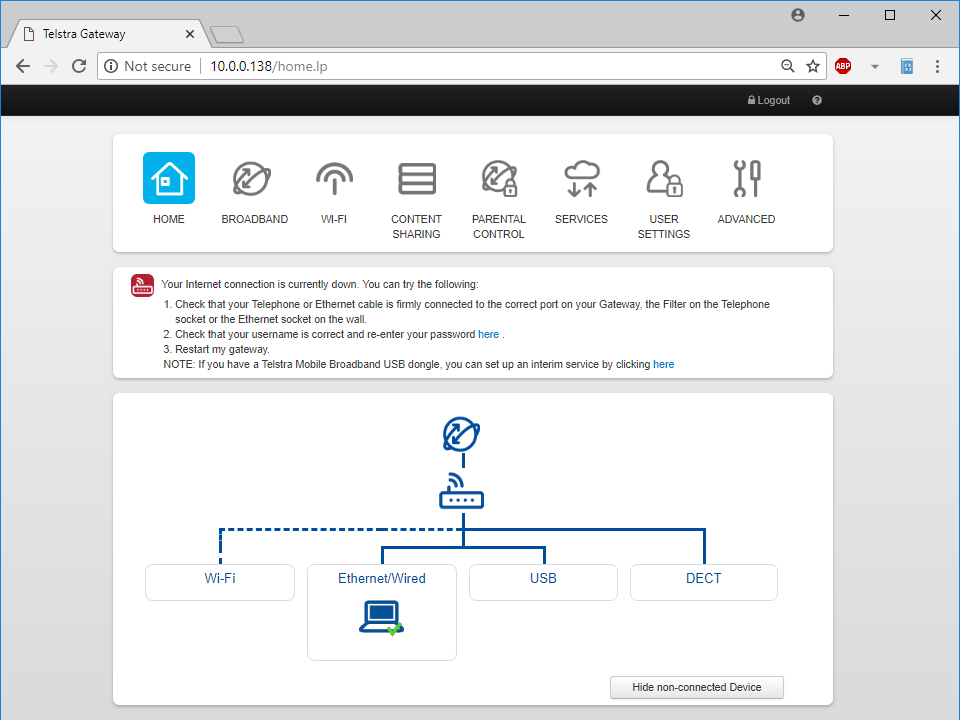Click the help question mark icon
960x720 pixels.
point(817,100)
